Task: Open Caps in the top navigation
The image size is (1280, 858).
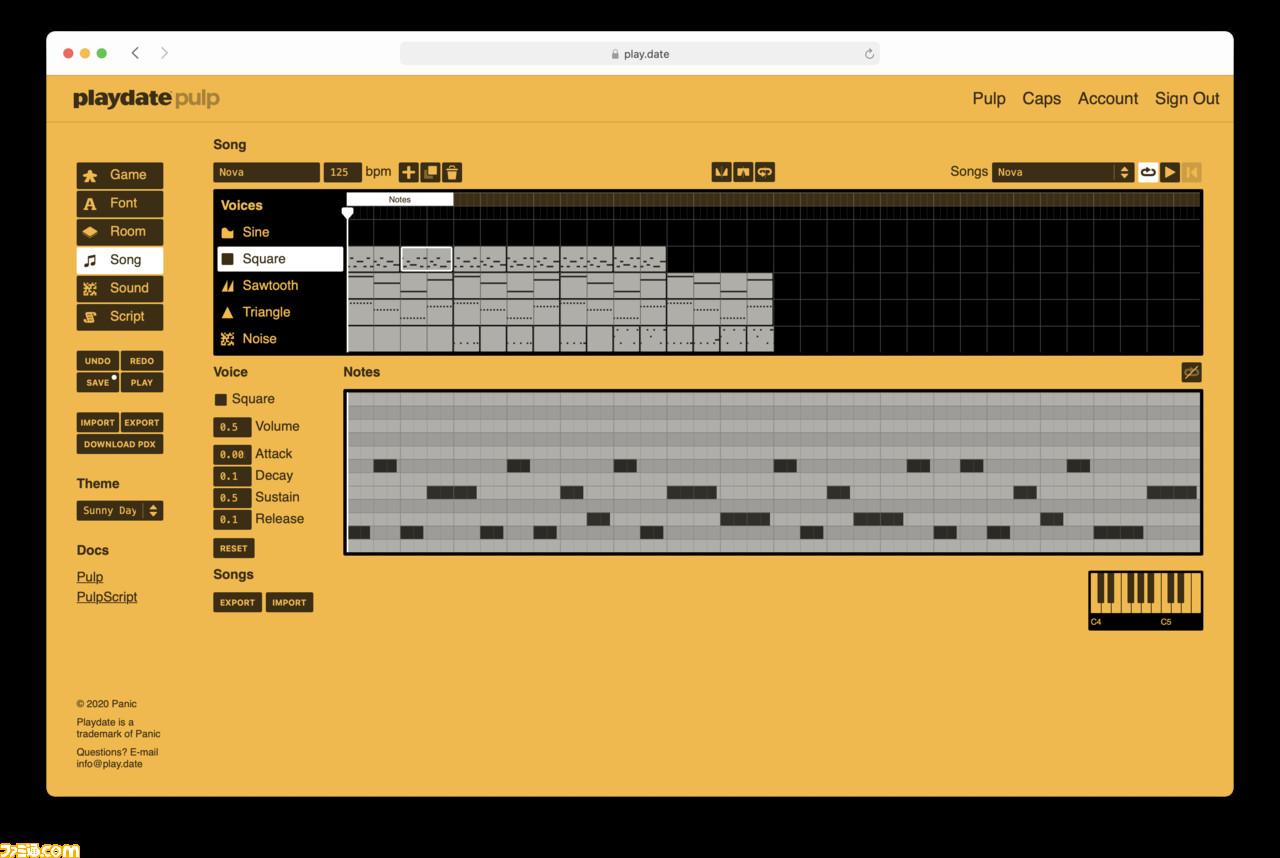Action: point(1041,98)
